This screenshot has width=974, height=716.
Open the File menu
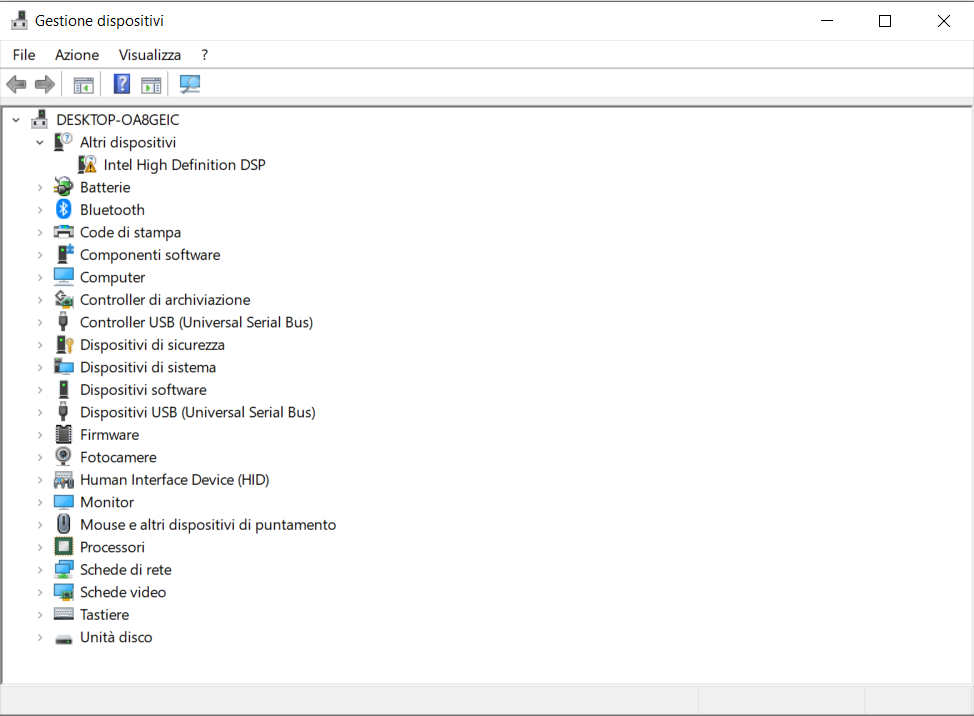(23, 54)
